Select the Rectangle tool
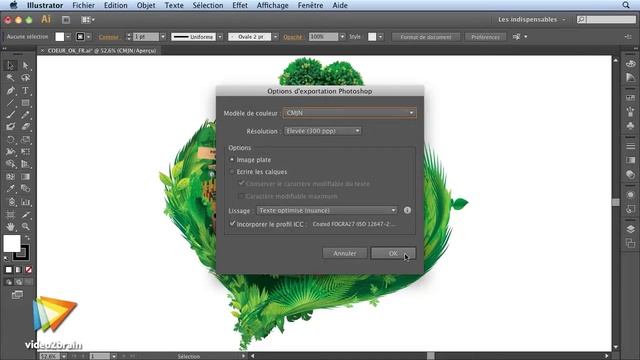The image size is (640, 360). pos(25,103)
